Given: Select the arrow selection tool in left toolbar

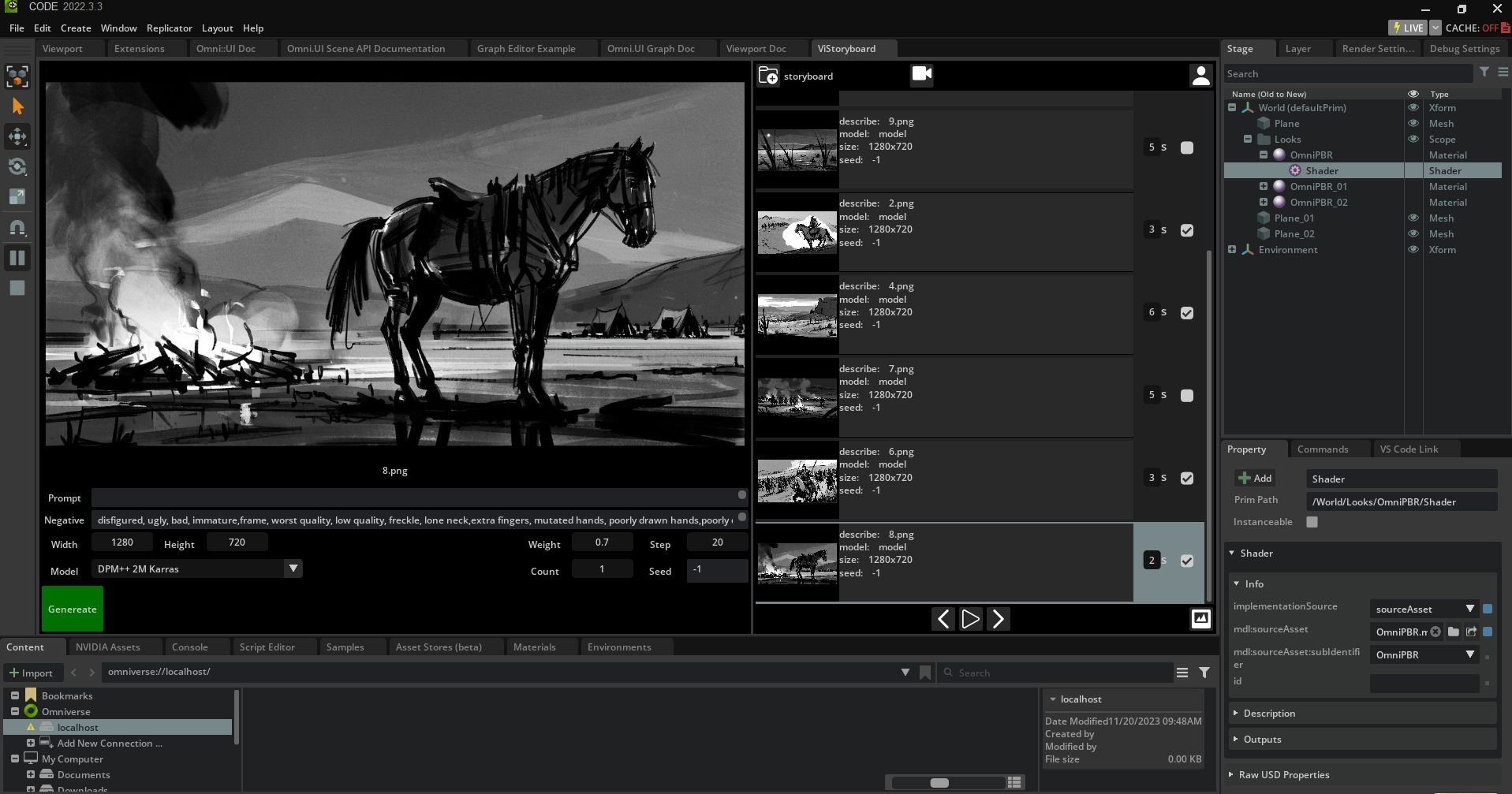Looking at the screenshot, I should point(17,106).
